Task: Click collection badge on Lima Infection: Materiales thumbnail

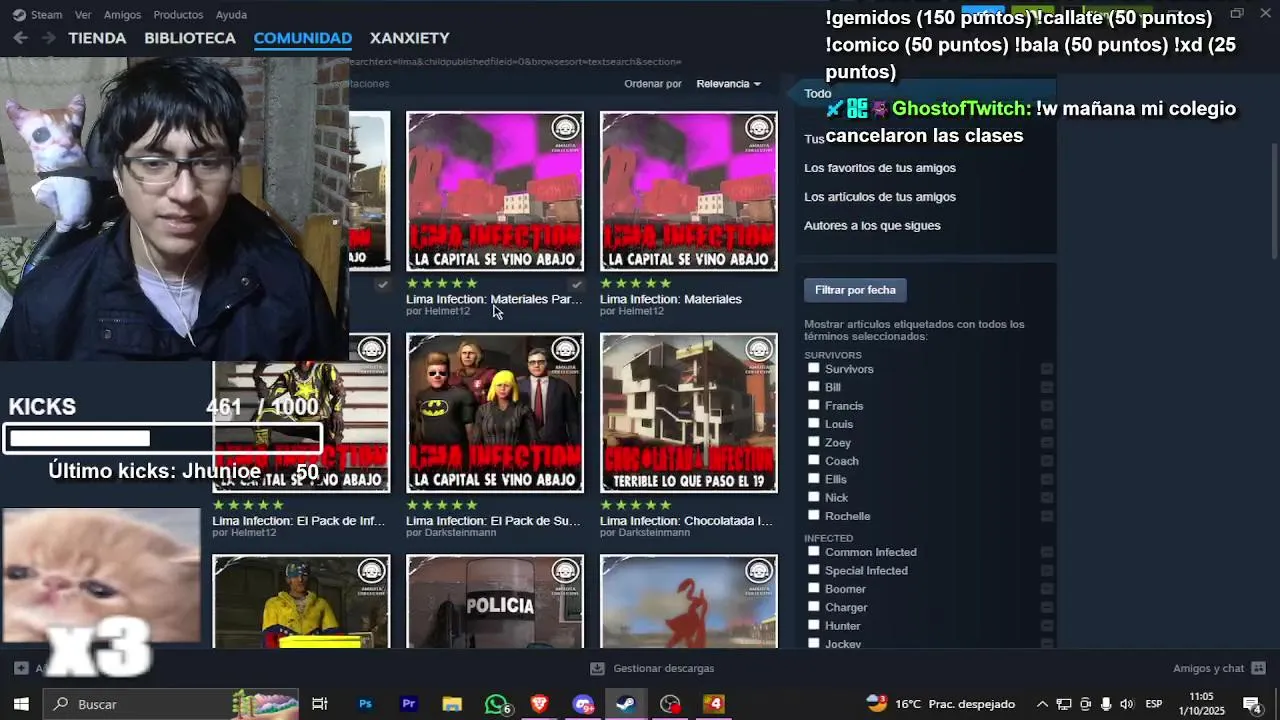Action: pyautogui.click(x=759, y=127)
